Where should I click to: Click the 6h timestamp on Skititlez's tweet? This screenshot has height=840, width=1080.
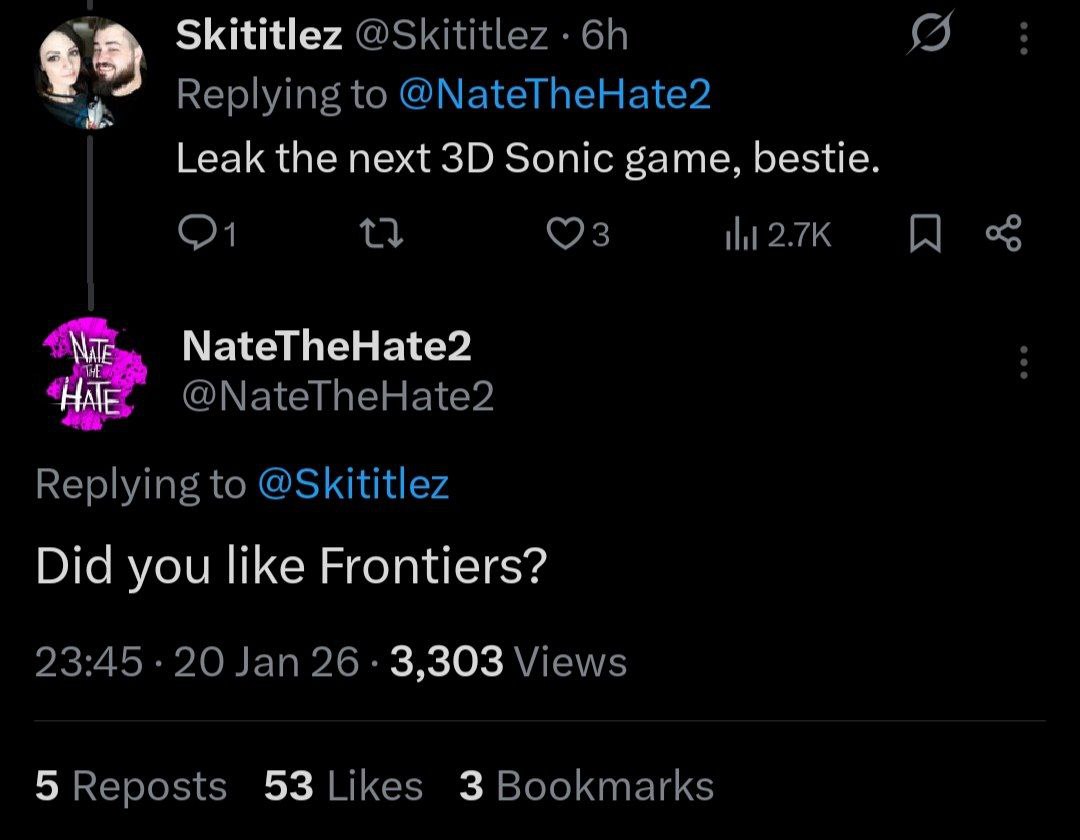click(x=604, y=37)
